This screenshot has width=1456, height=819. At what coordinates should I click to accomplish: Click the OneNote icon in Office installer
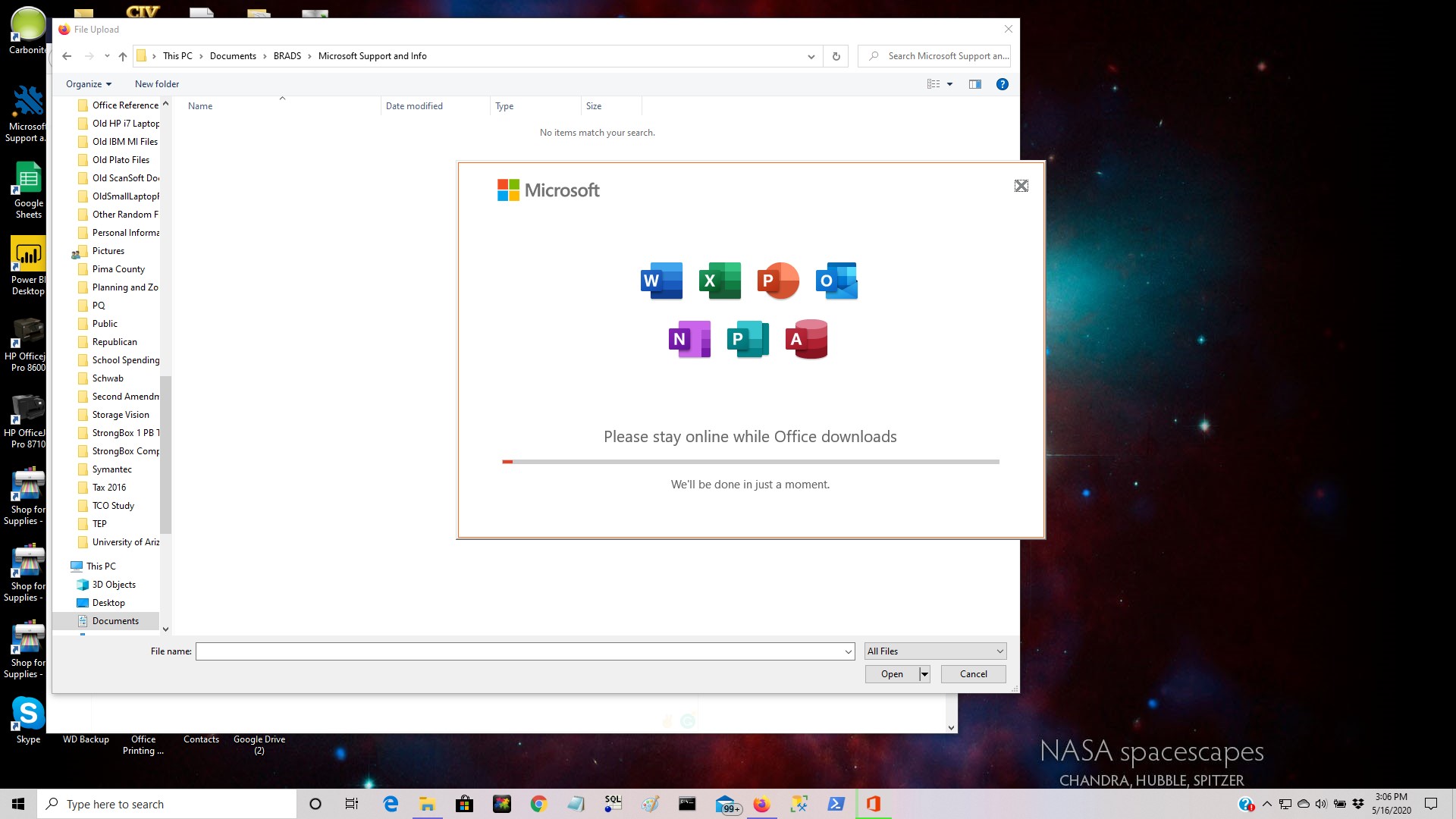690,339
